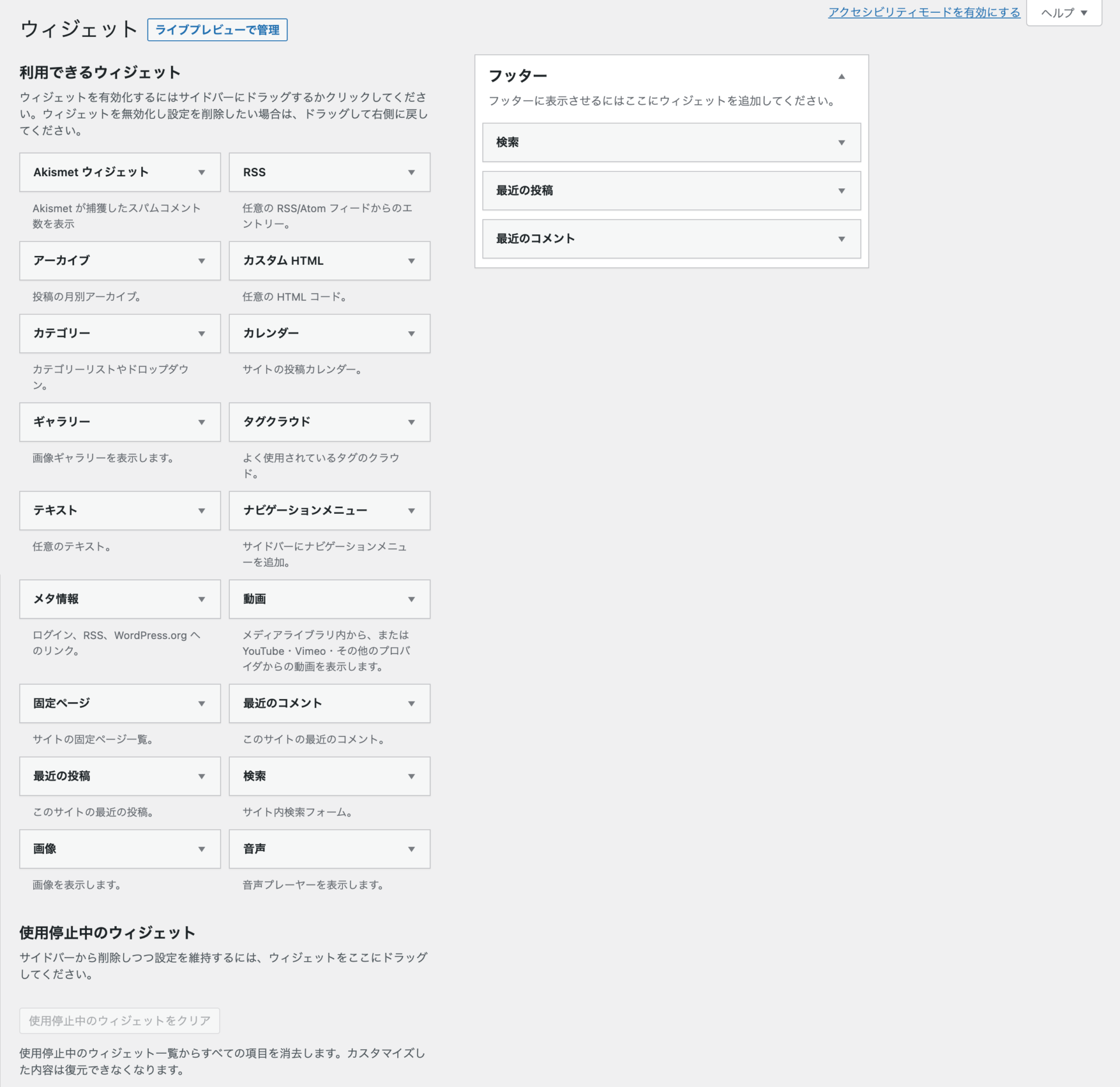Image resolution: width=1120 pixels, height=1087 pixels.
Task: Select the 画像 available widget
Action: tap(120, 849)
